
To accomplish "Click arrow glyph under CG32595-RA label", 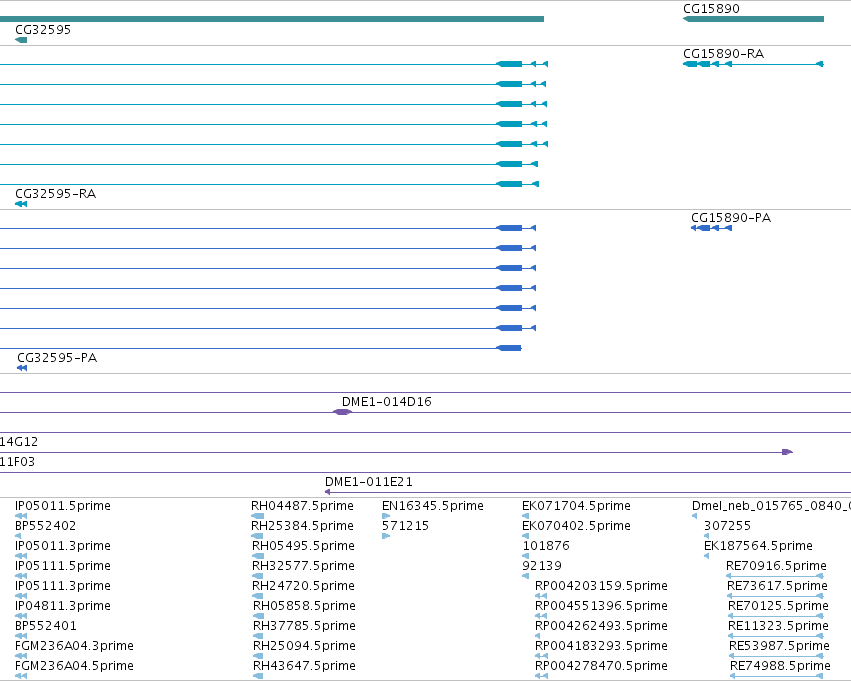I will click(x=21, y=204).
